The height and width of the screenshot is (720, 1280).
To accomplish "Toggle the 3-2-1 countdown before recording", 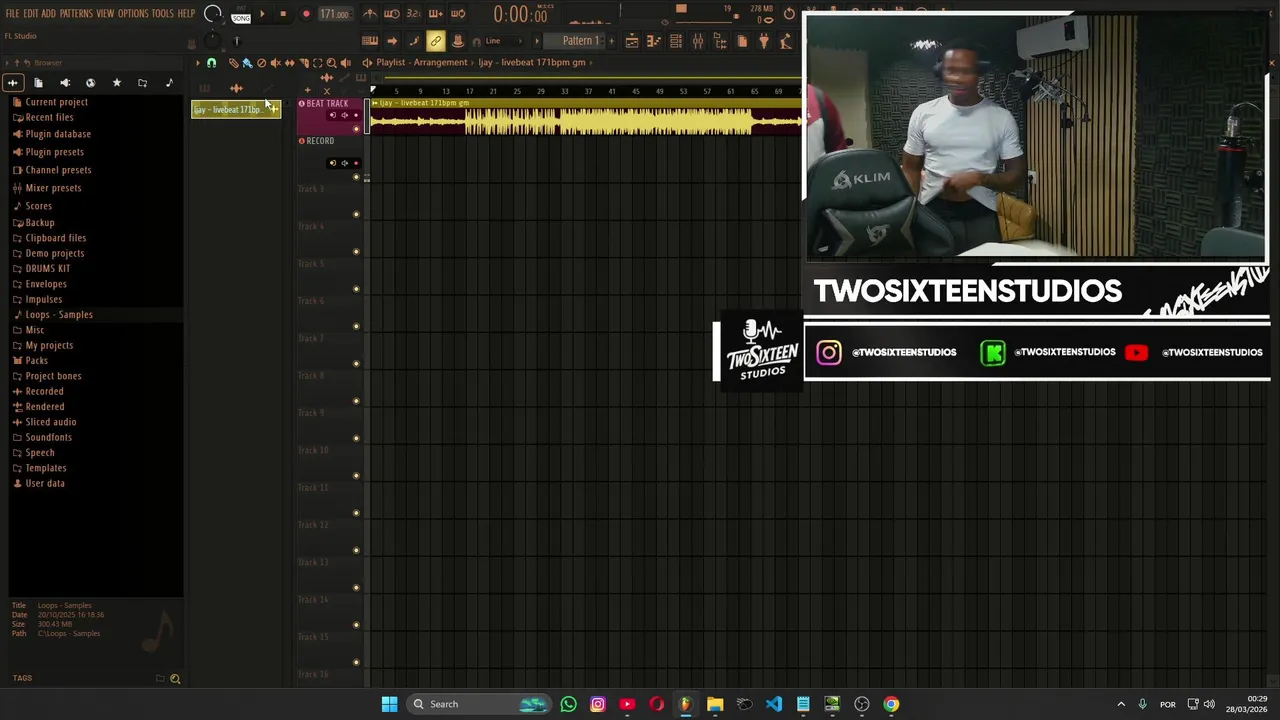I will pyautogui.click(x=413, y=14).
